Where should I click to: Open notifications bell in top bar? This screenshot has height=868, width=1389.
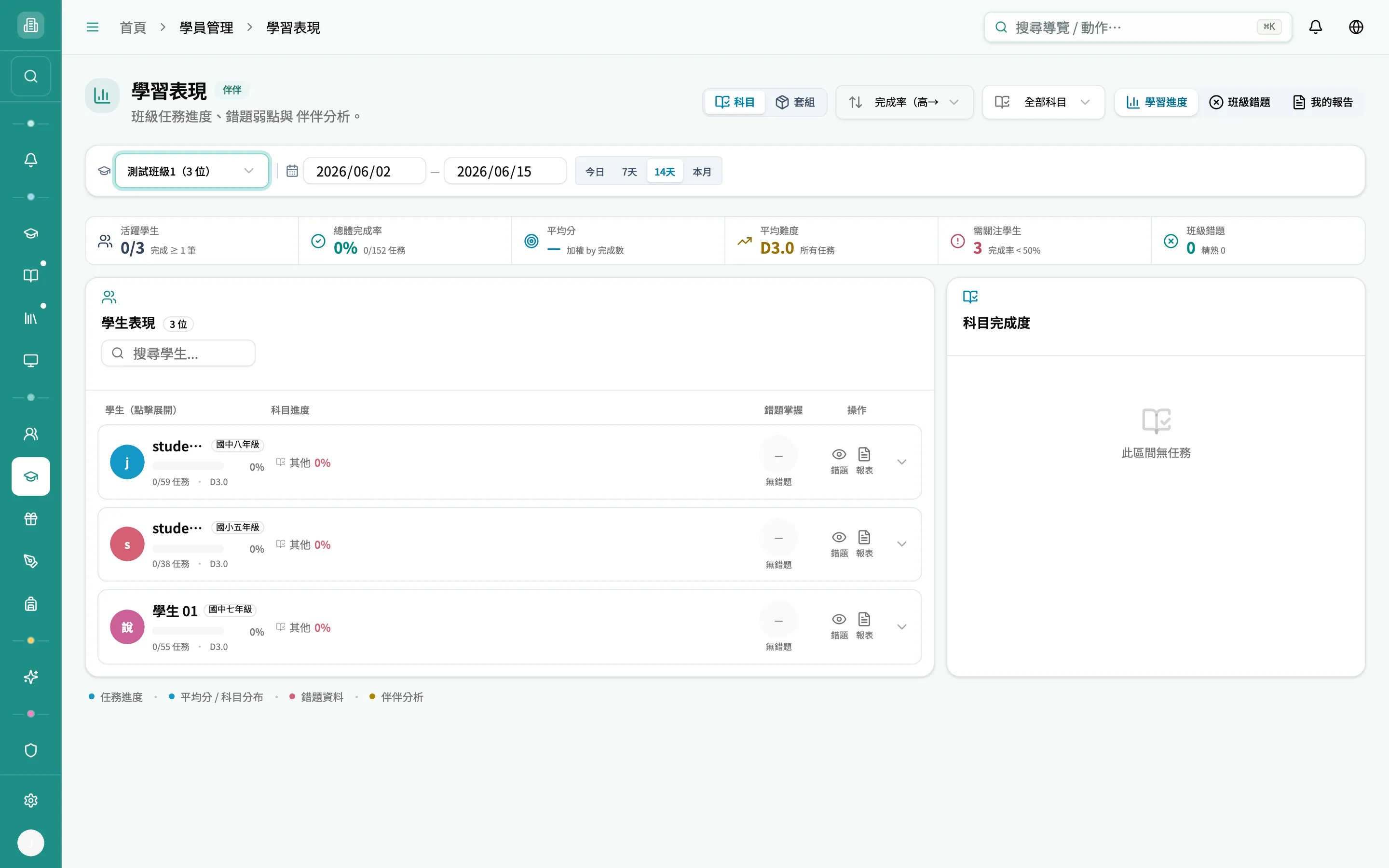pos(1316,27)
